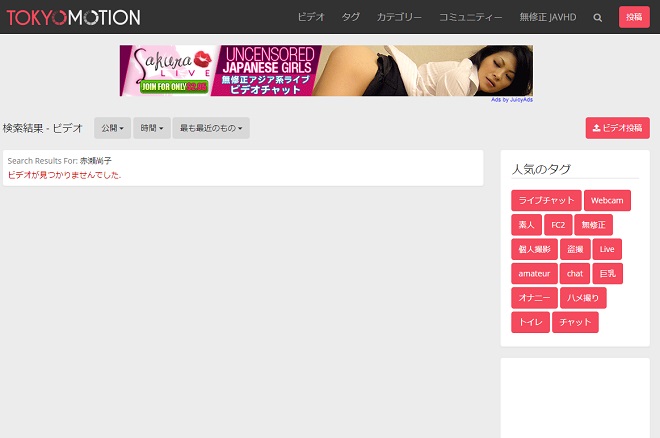Open the カテゴリー navigation menu
The image size is (660, 438).
coord(399,17)
